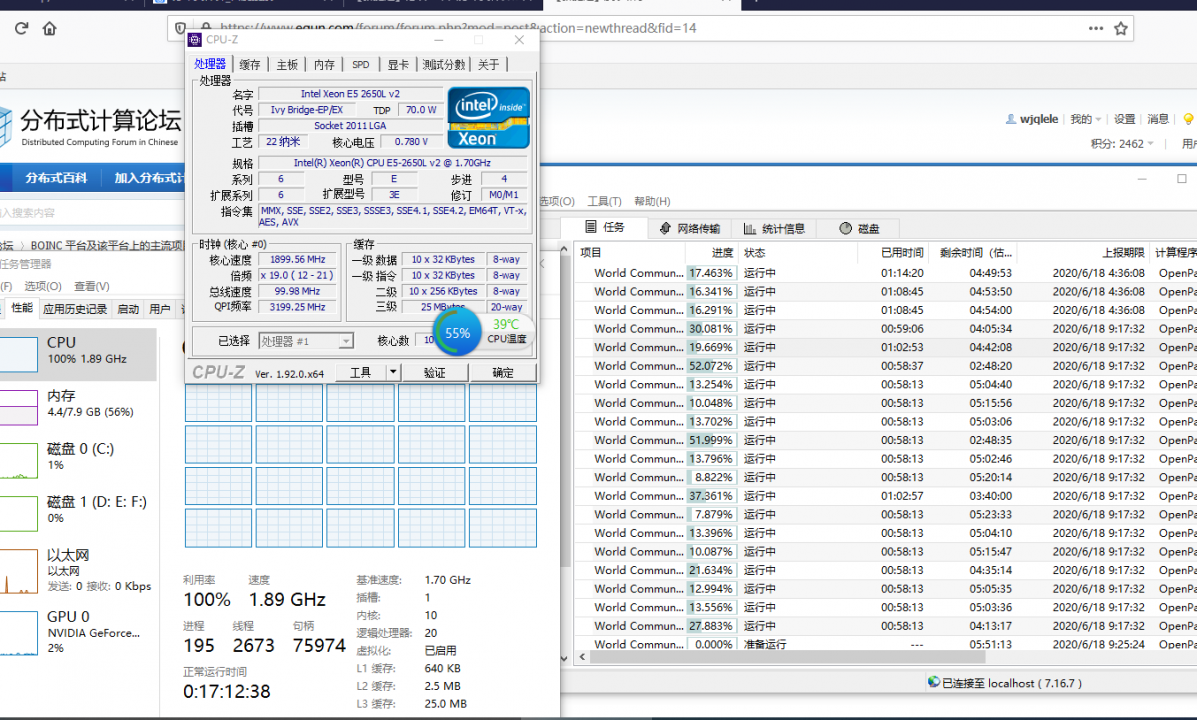Click the 52.072% task progress bar
Viewport: 1197px width, 720px height.
711,366
